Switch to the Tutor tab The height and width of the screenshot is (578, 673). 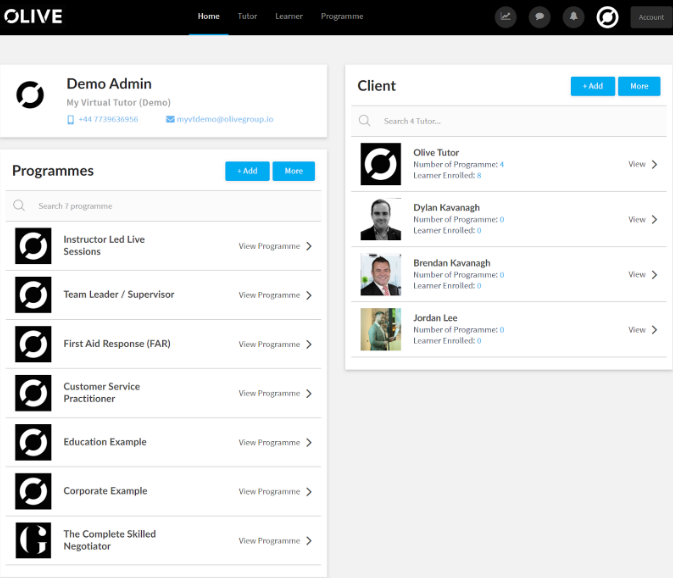(247, 16)
